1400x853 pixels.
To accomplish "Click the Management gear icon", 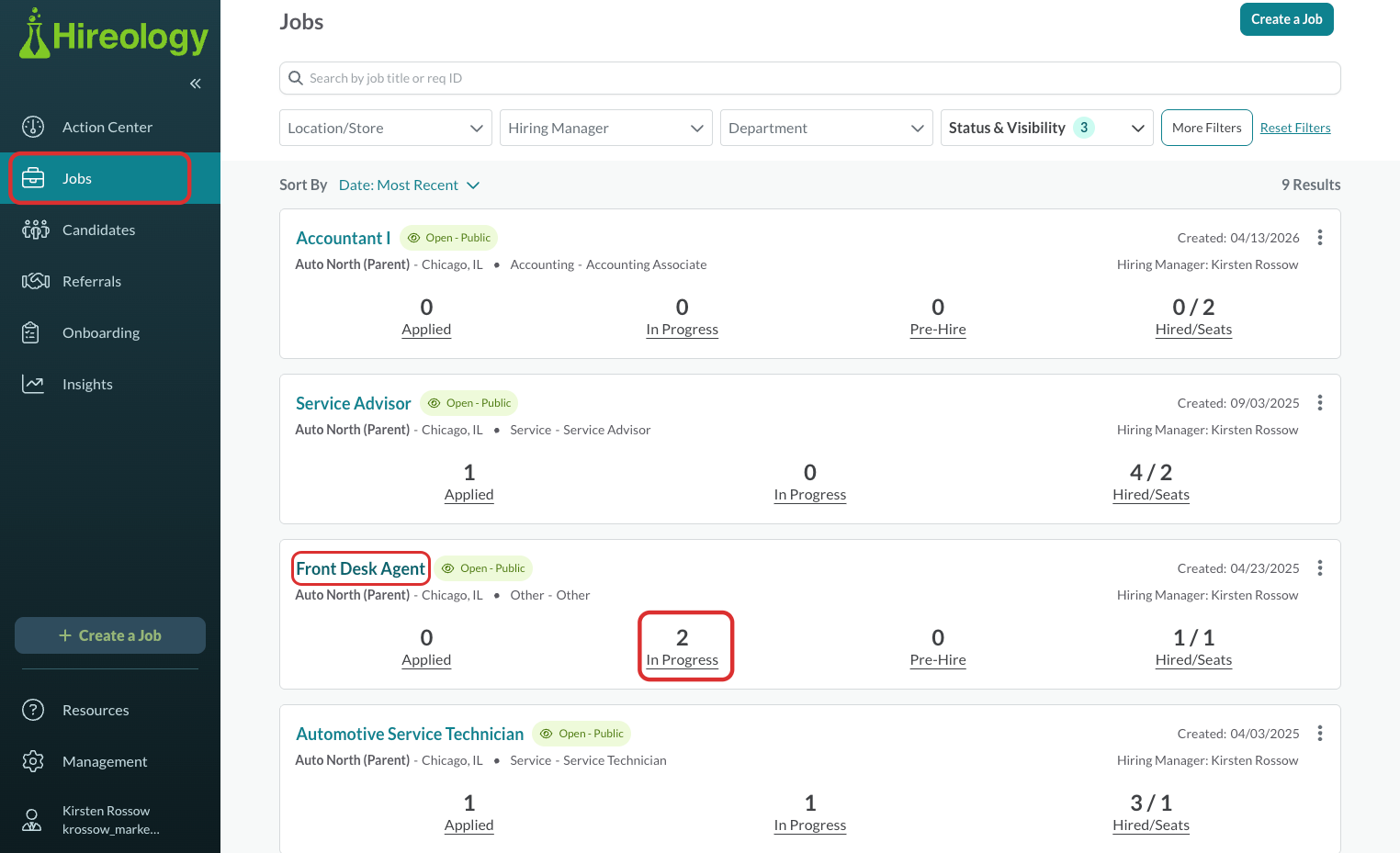I will pos(33,761).
